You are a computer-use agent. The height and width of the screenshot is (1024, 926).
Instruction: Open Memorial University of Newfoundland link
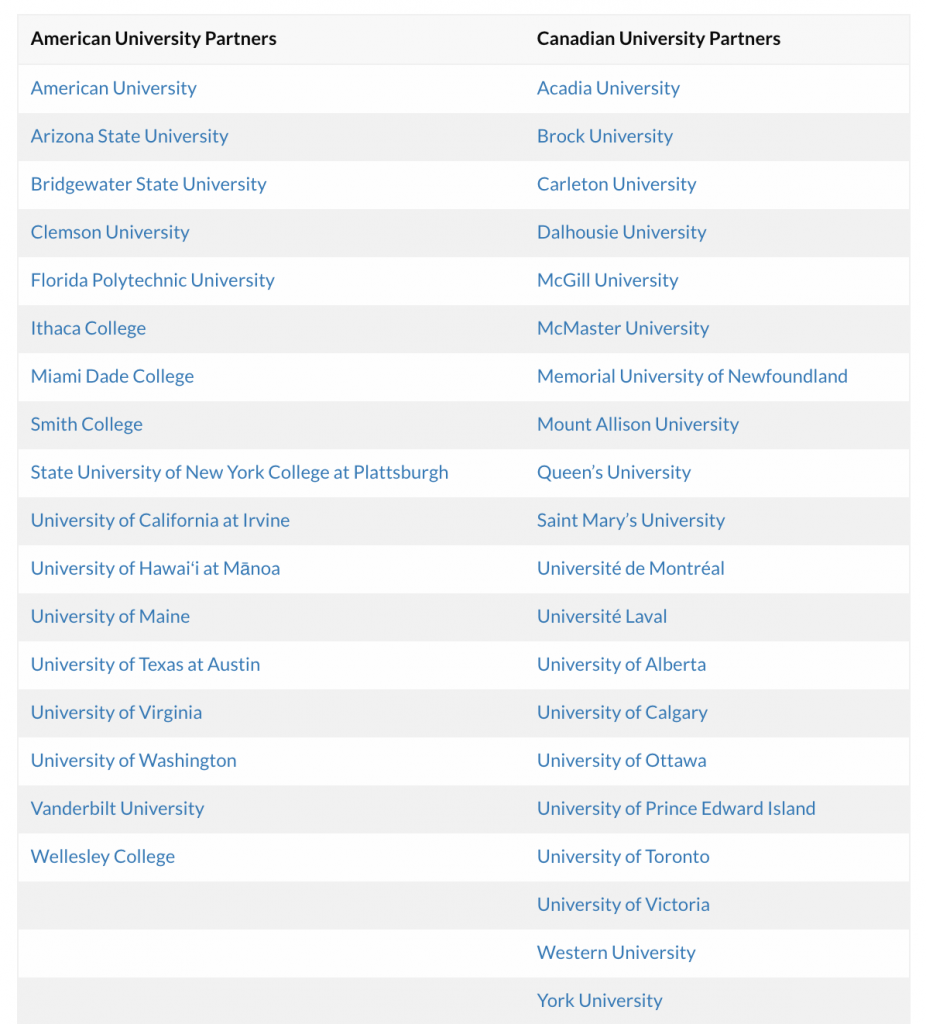click(692, 376)
